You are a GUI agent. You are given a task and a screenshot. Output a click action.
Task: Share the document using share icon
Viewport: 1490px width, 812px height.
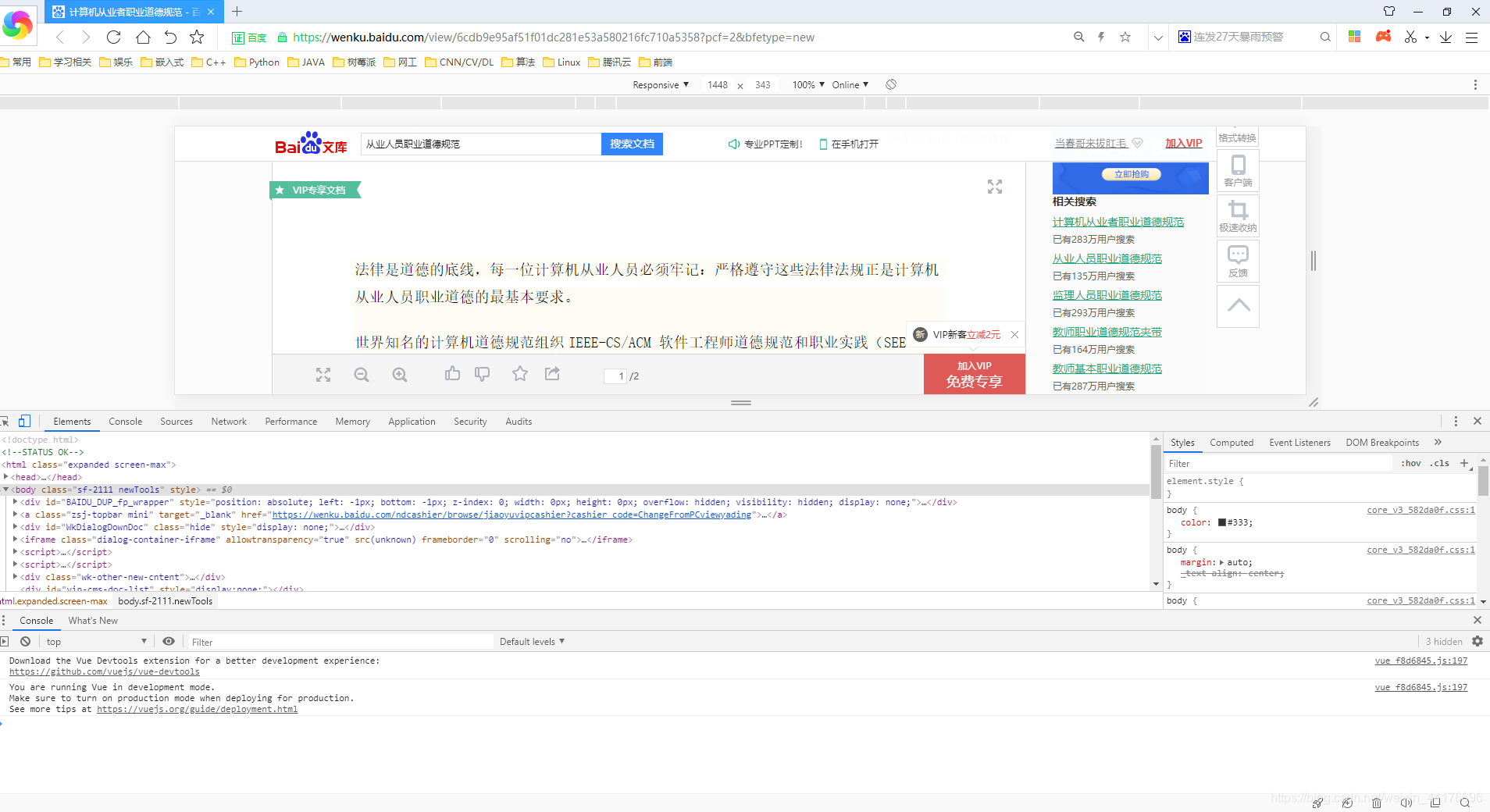(552, 374)
